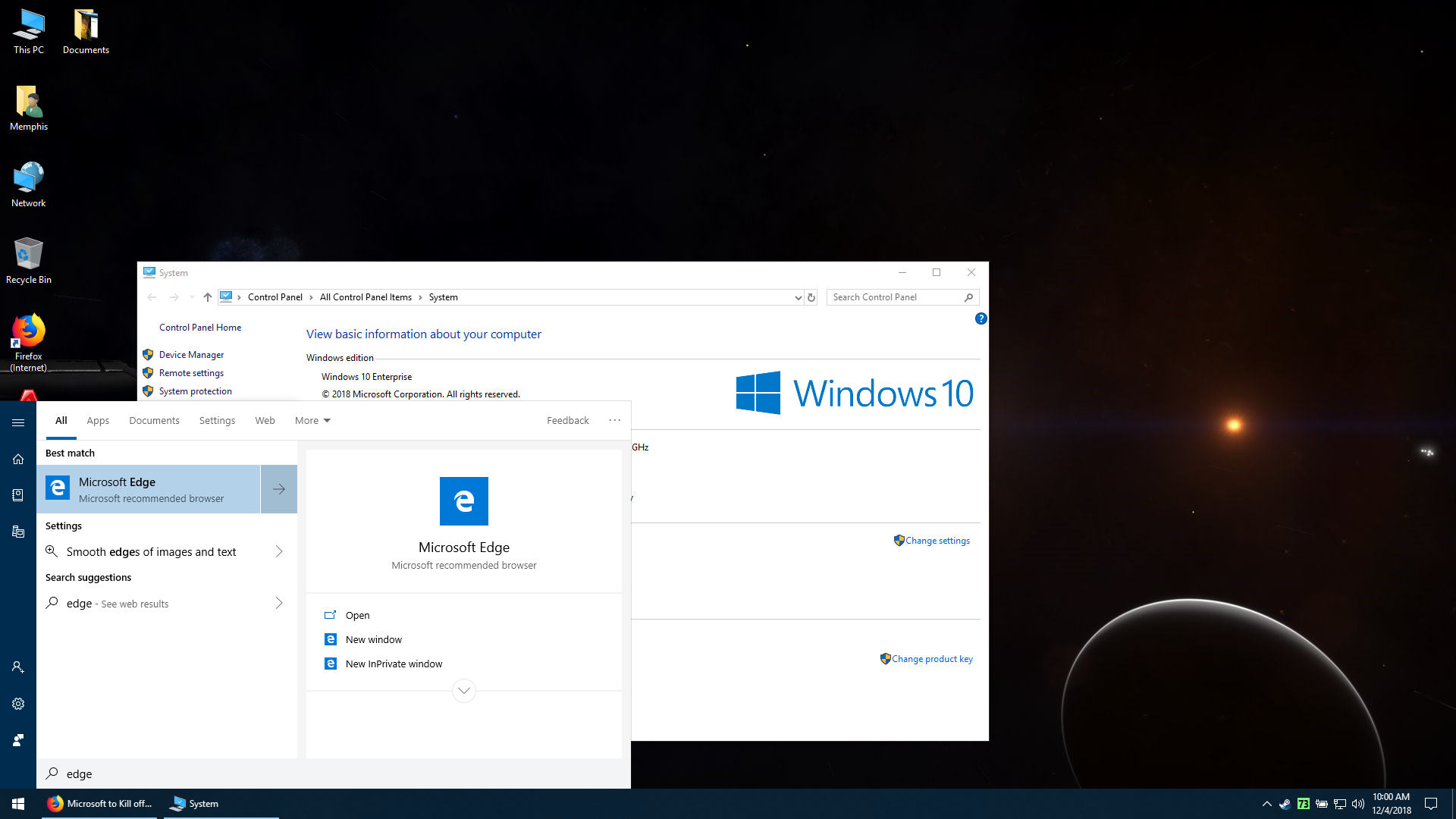
Task: Switch to the Documents search tab
Action: 154,421
